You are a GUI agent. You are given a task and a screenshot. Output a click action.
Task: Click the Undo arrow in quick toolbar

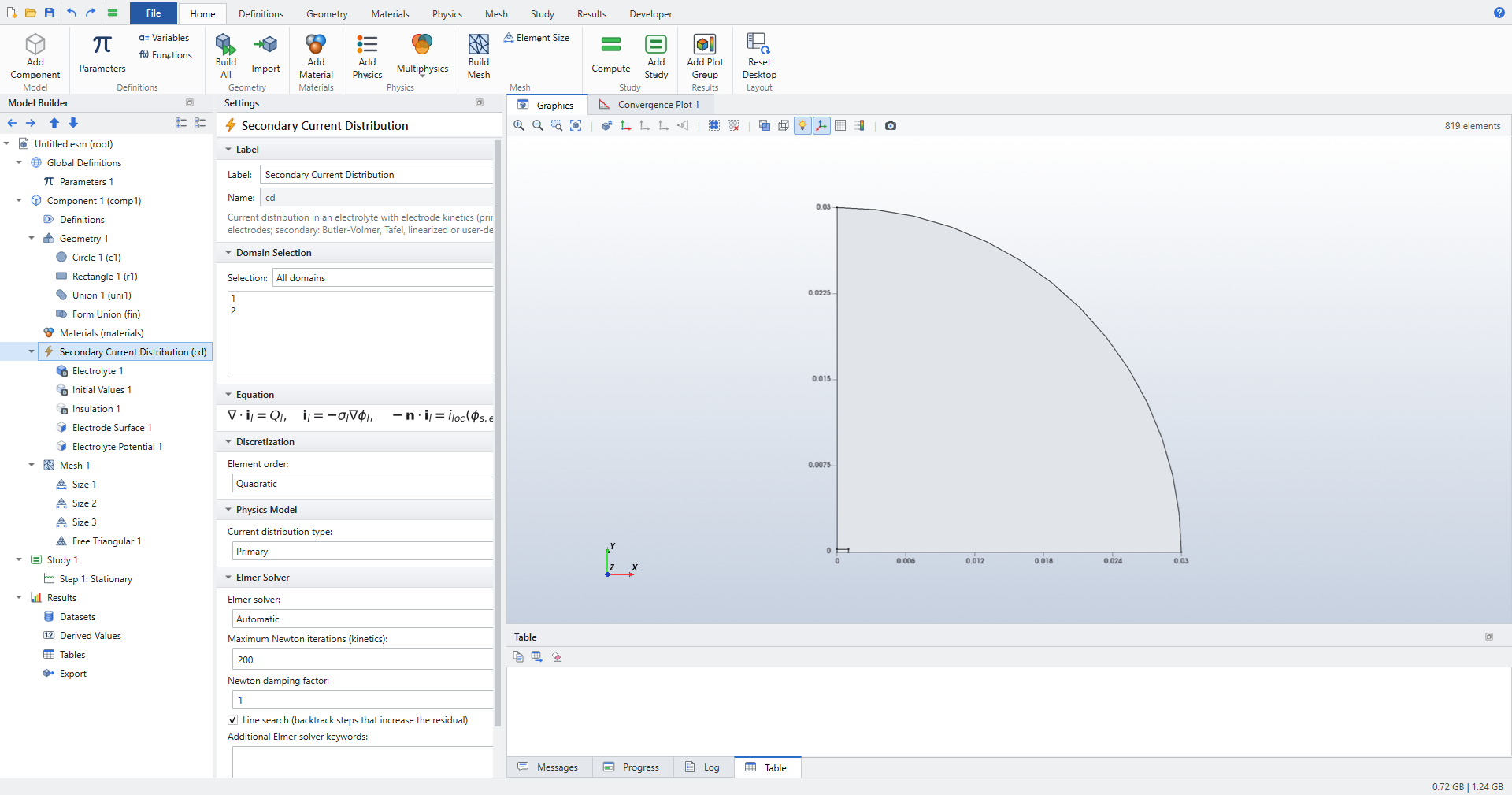tap(72, 13)
